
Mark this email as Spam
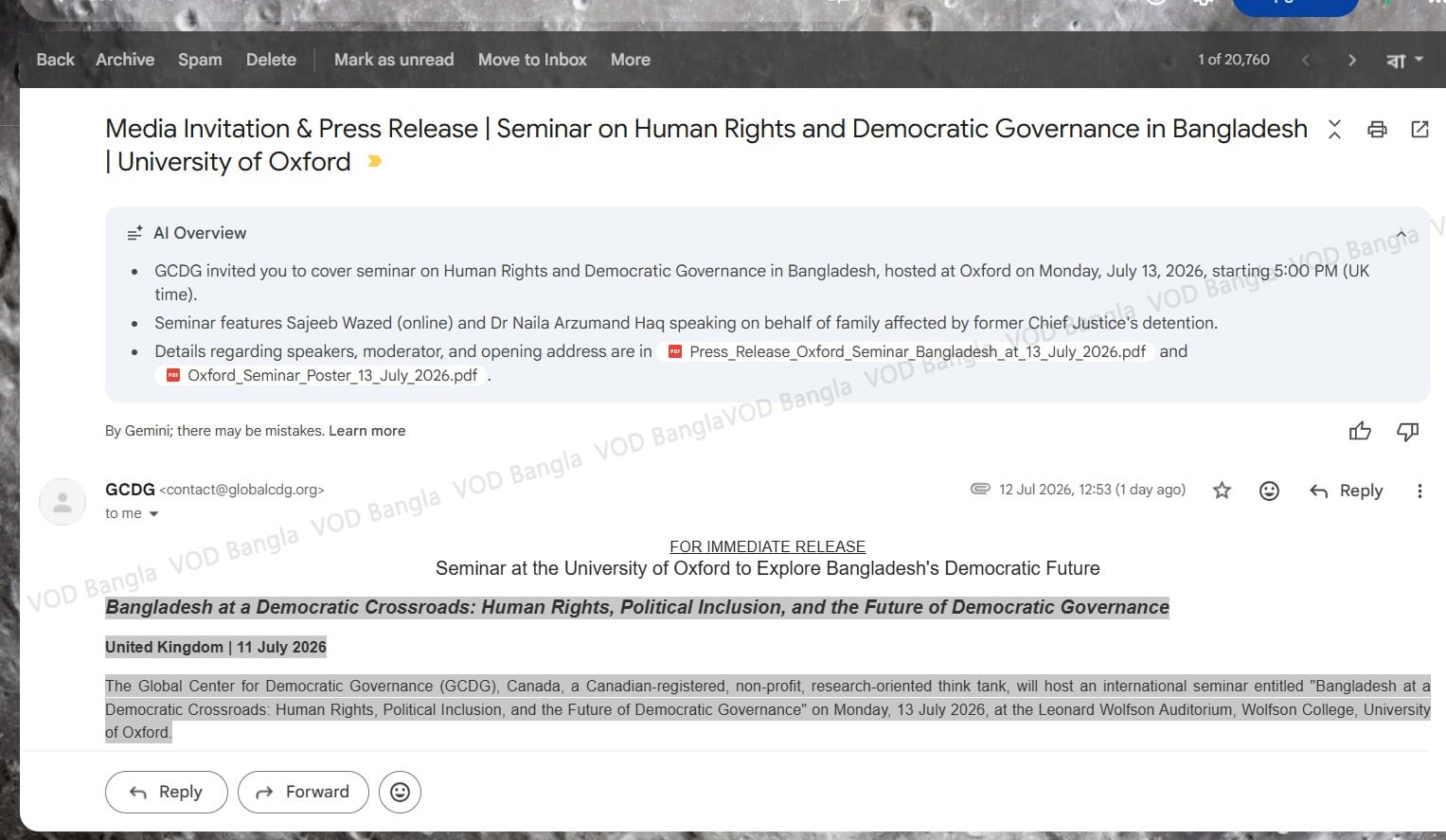coord(200,60)
